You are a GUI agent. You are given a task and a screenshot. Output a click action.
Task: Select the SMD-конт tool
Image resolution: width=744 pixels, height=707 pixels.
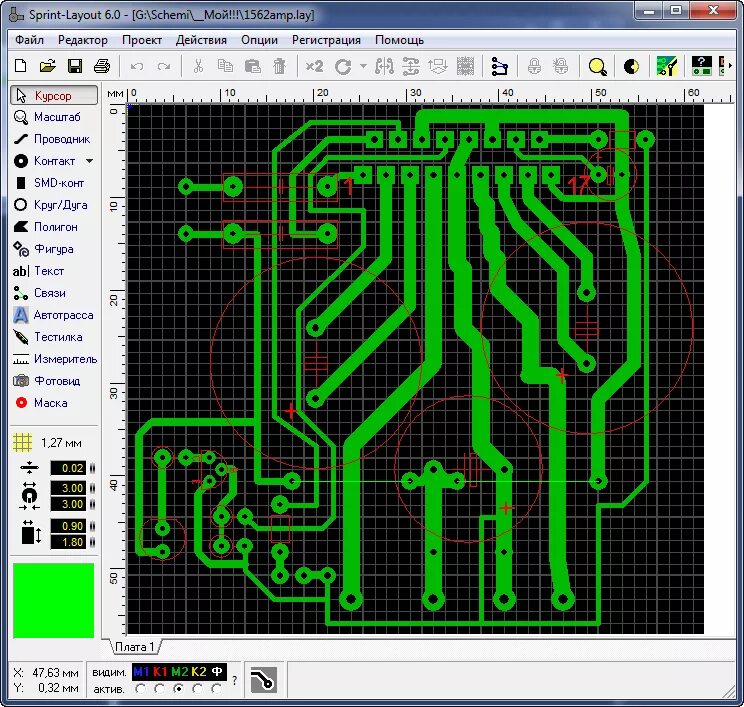tap(50, 183)
